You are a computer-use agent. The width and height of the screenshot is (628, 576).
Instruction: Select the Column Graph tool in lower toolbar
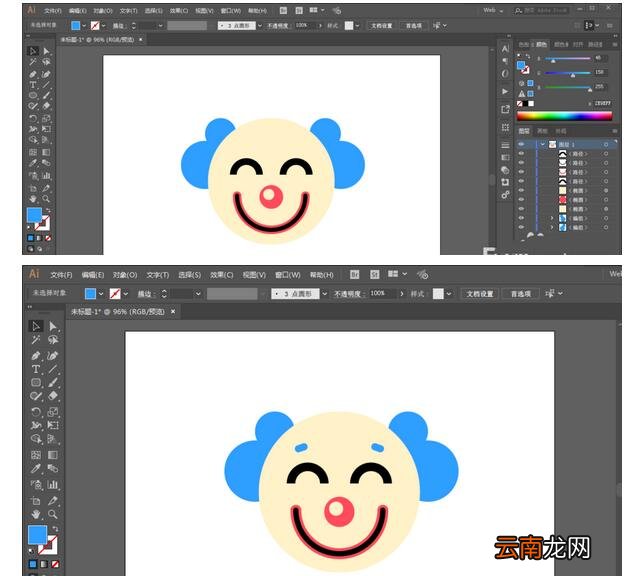(x=52, y=485)
